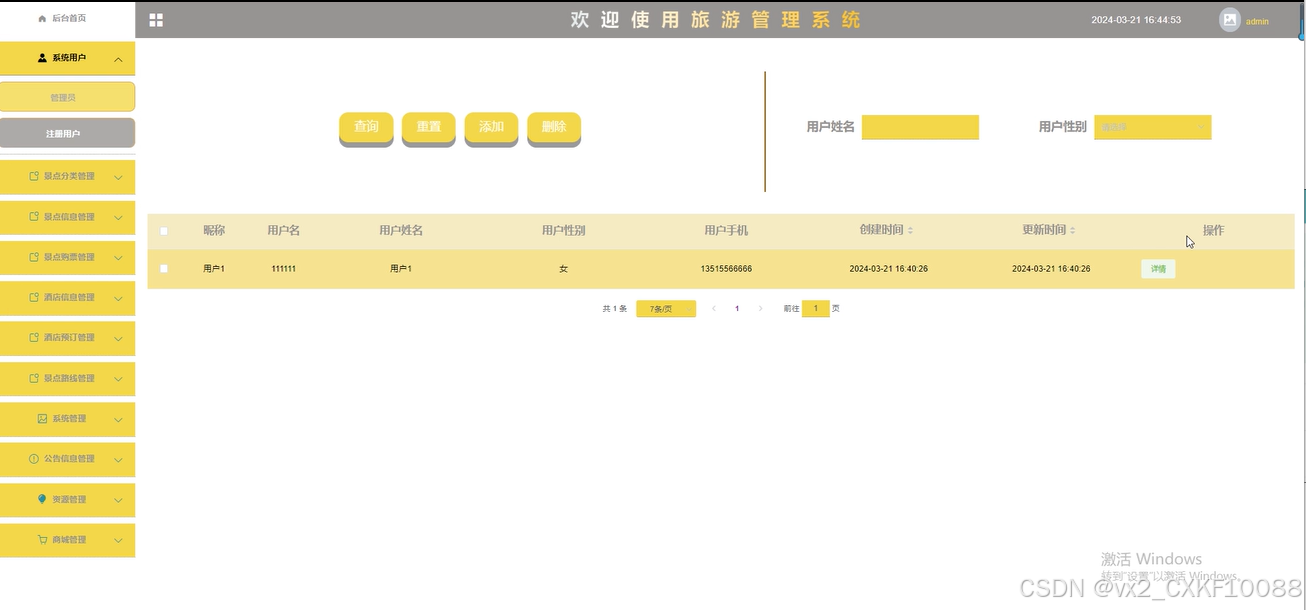The width and height of the screenshot is (1306, 610).
Task: Toggle the sidebar grid icon in header
Action: point(156,20)
